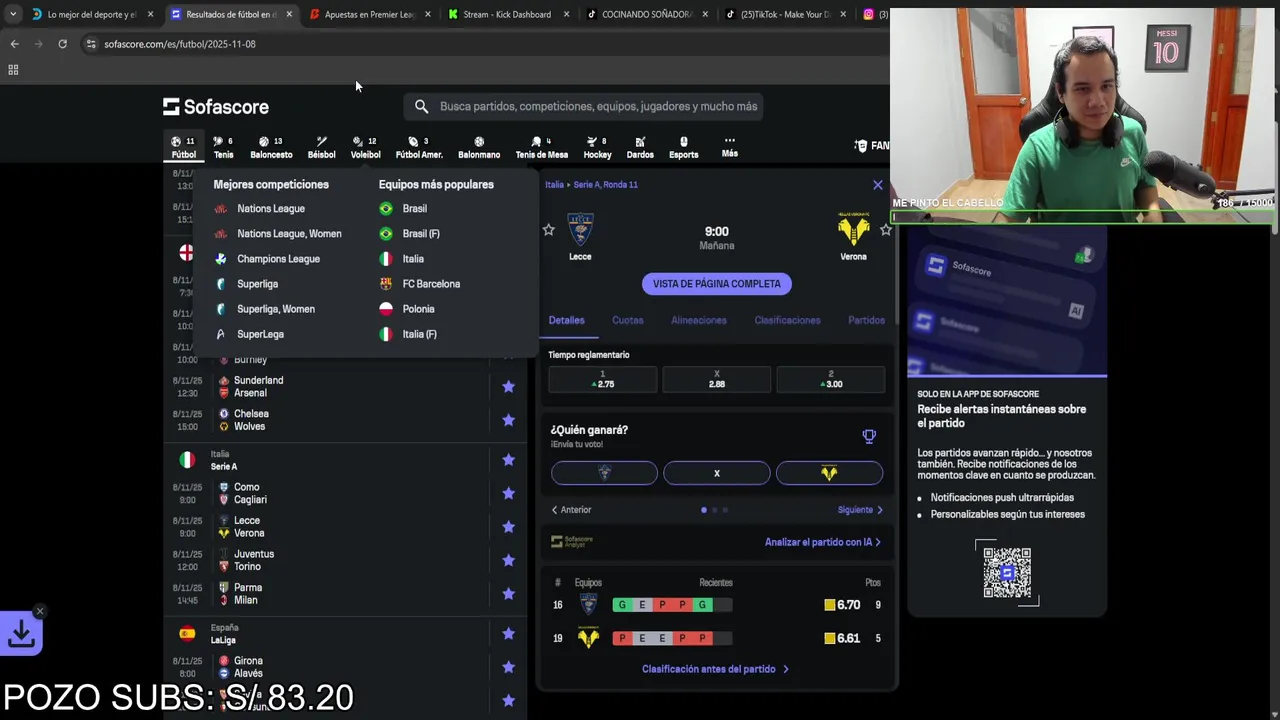Open the Béisbol sport category
This screenshot has height=720, width=1280.
tap(321, 147)
